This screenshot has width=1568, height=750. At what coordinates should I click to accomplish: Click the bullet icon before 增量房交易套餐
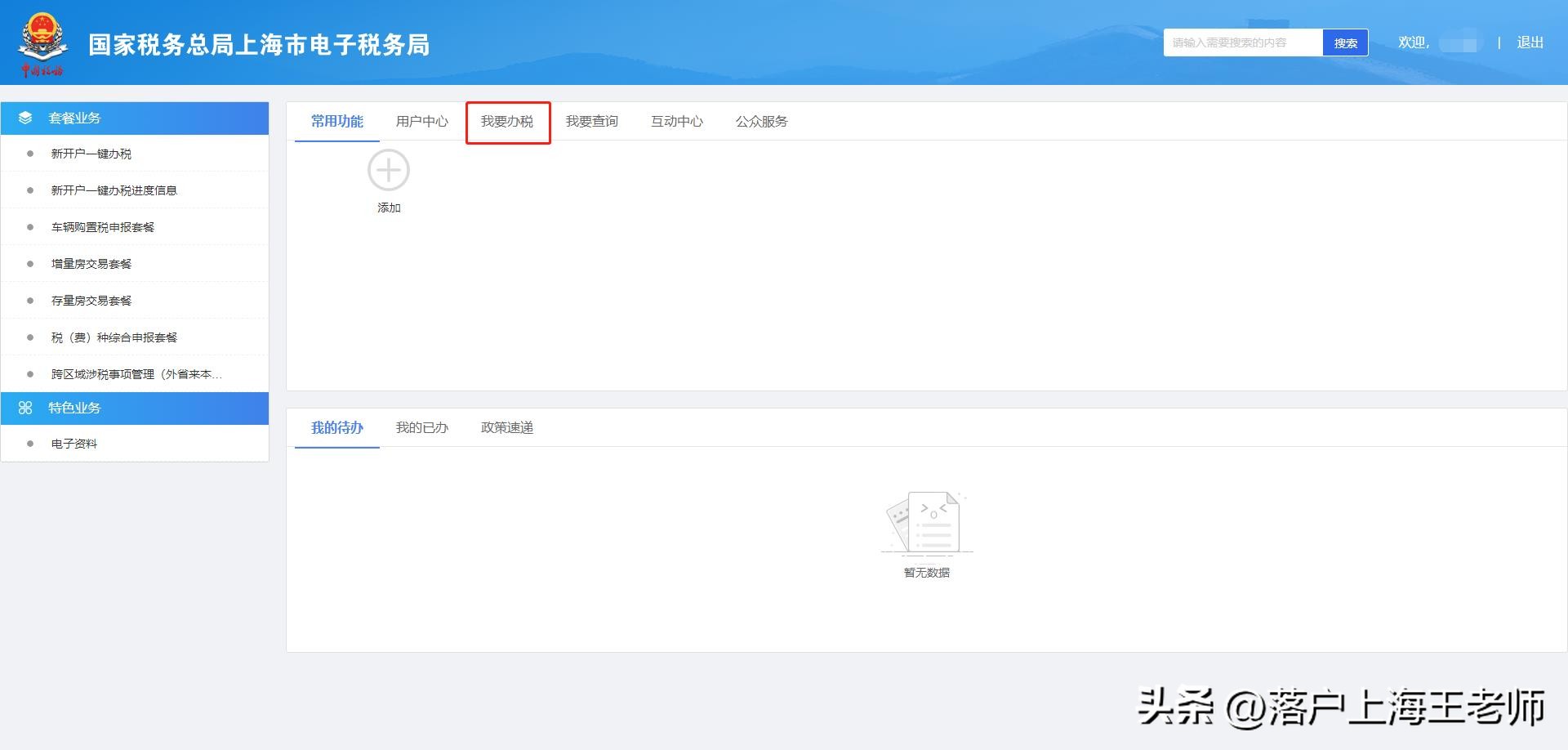tap(31, 263)
